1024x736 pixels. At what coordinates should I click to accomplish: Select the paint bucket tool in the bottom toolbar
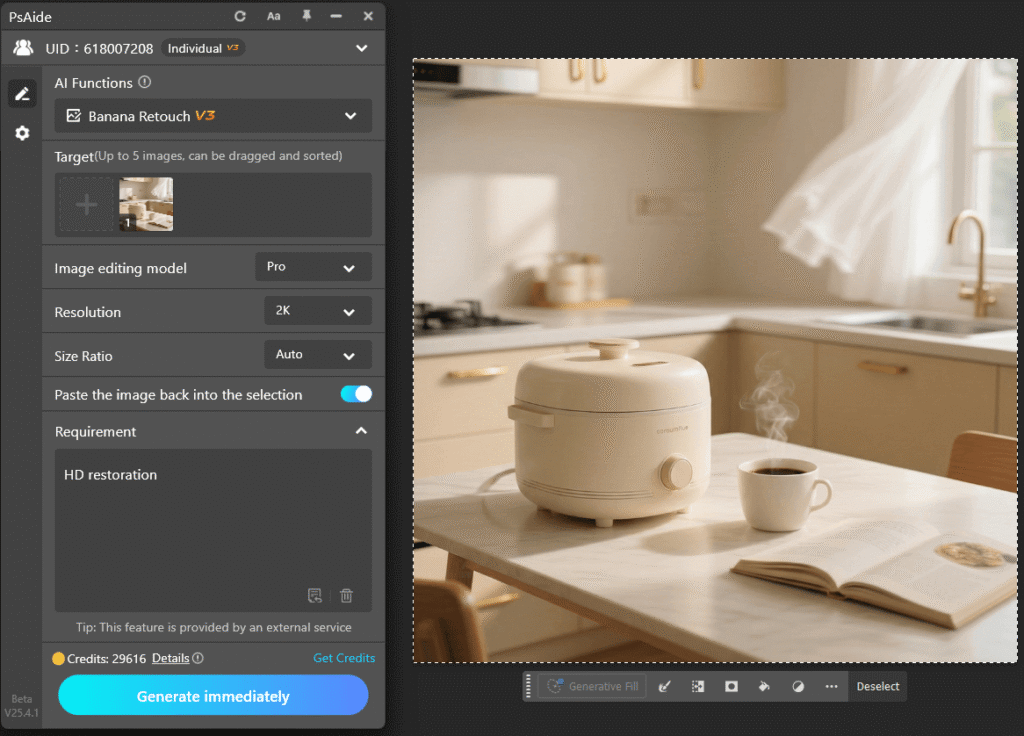pos(764,686)
